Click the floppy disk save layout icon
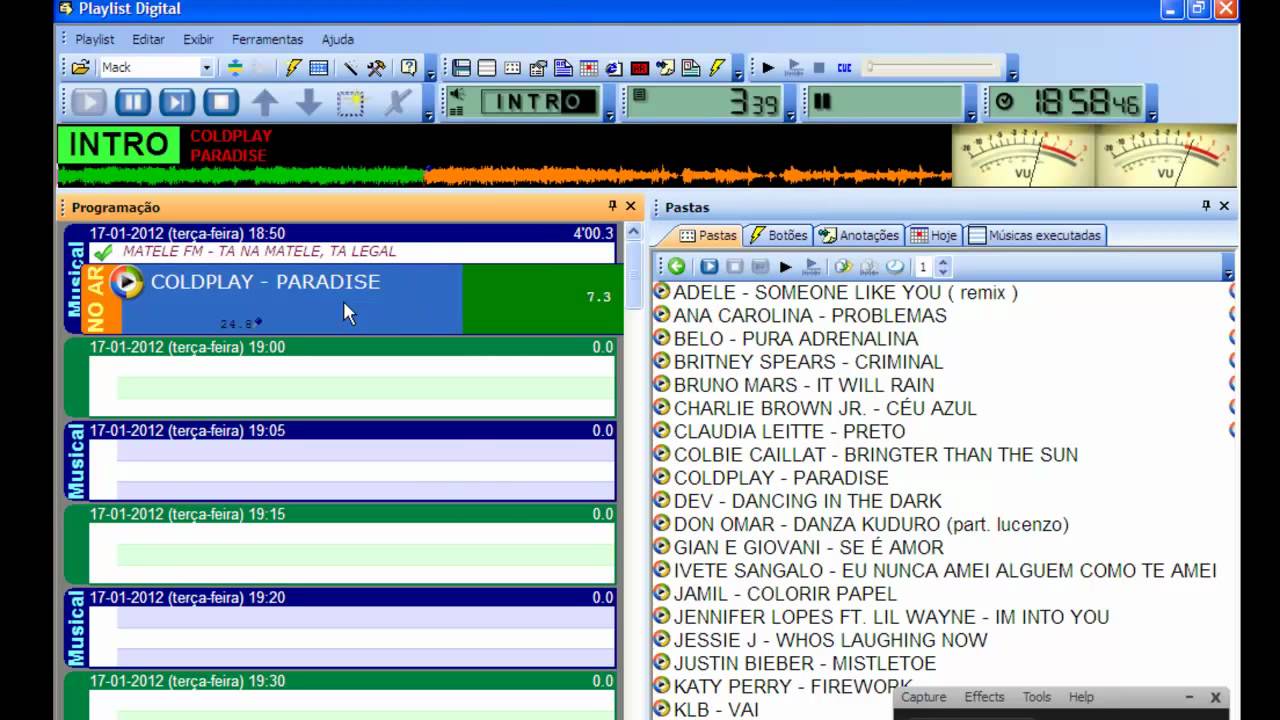The height and width of the screenshot is (720, 1280). [x=461, y=68]
